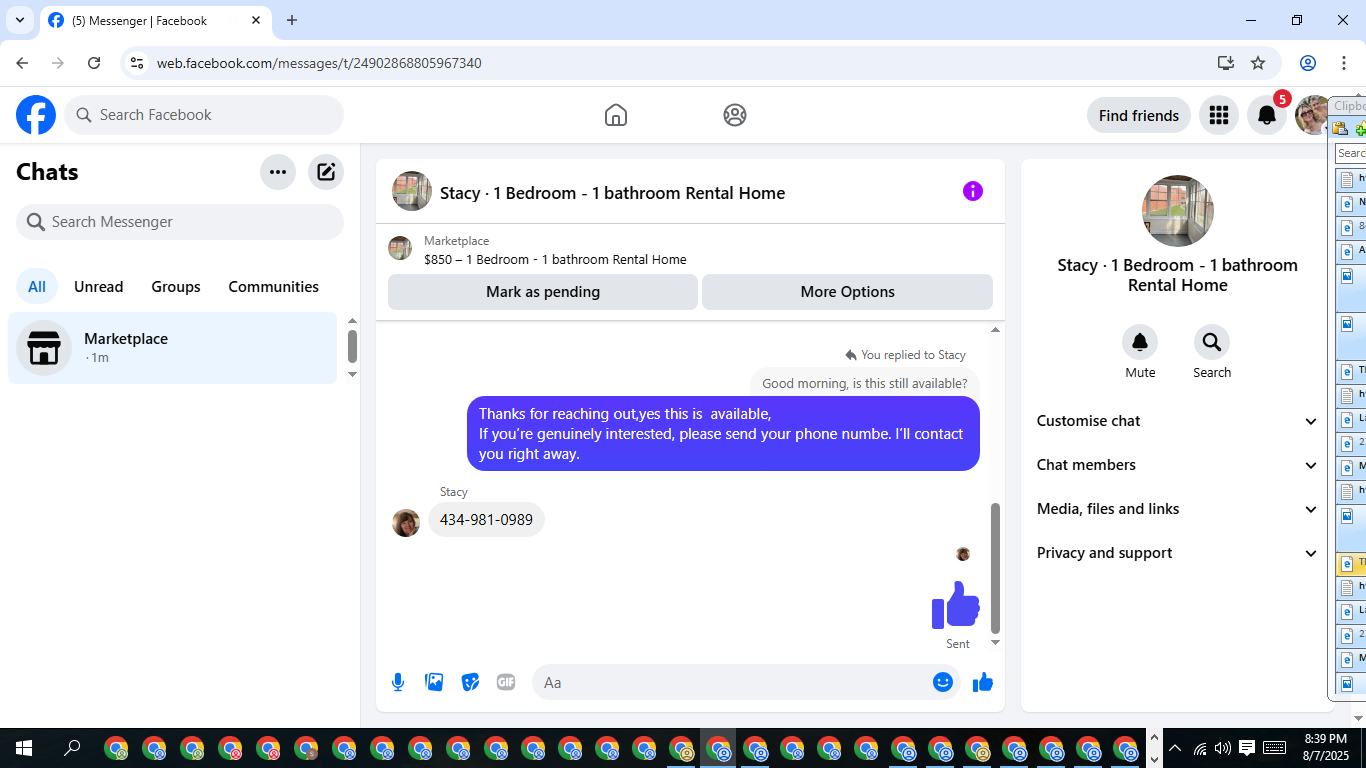The height and width of the screenshot is (768, 1366).
Task: Expand the Customise chat section
Action: [1178, 421]
